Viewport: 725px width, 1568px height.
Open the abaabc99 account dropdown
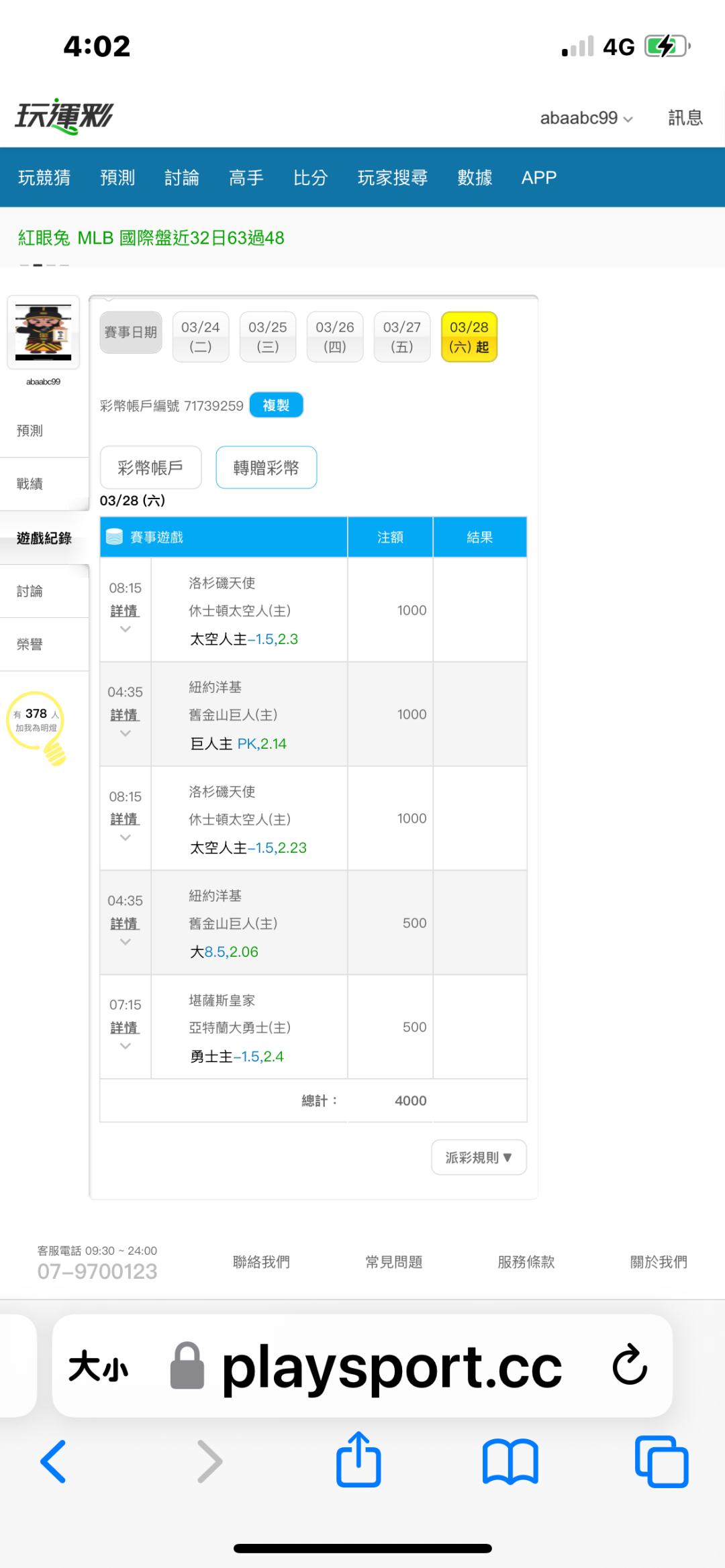click(x=586, y=118)
